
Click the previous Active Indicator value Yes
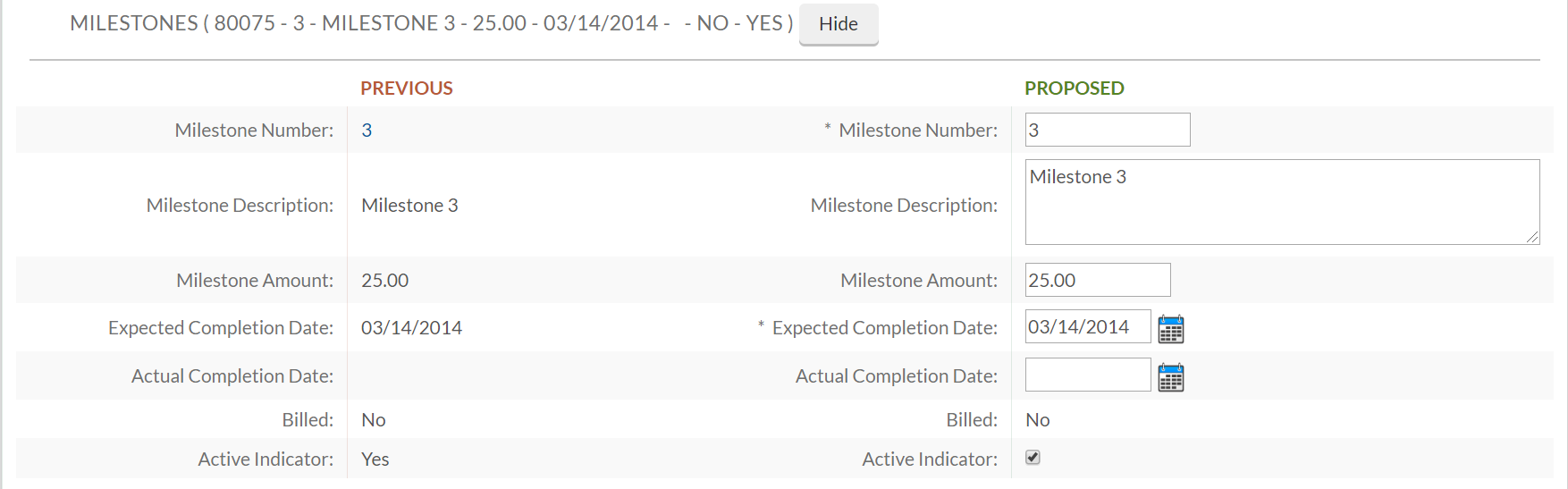pyautogui.click(x=375, y=459)
